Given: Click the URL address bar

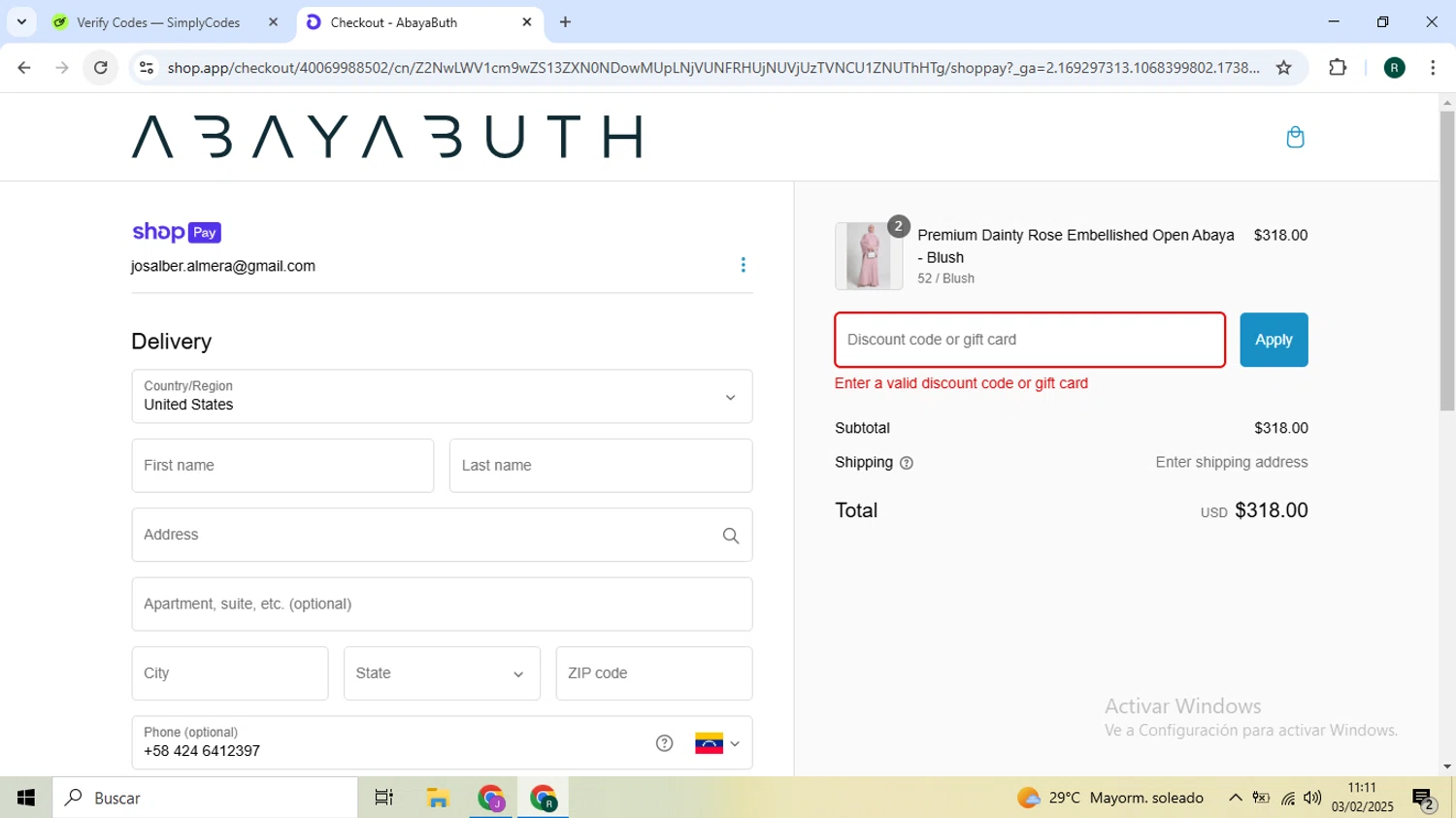Looking at the screenshot, I should [x=713, y=68].
